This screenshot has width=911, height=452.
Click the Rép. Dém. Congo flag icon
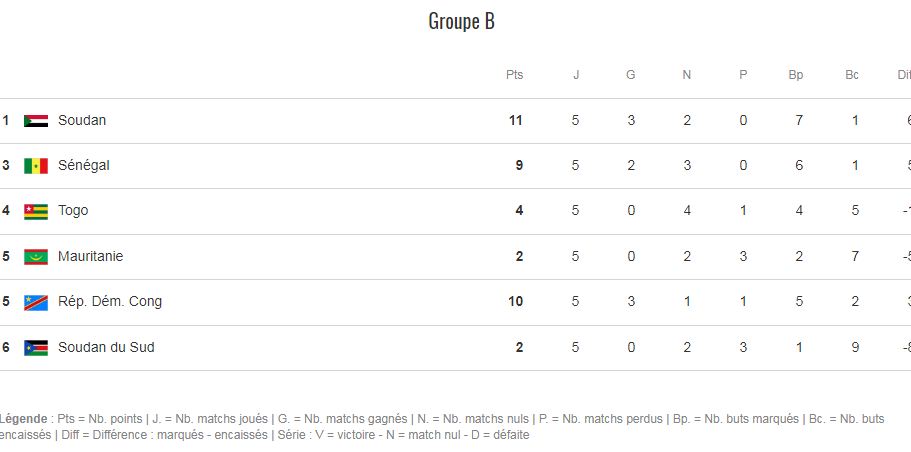tap(36, 303)
